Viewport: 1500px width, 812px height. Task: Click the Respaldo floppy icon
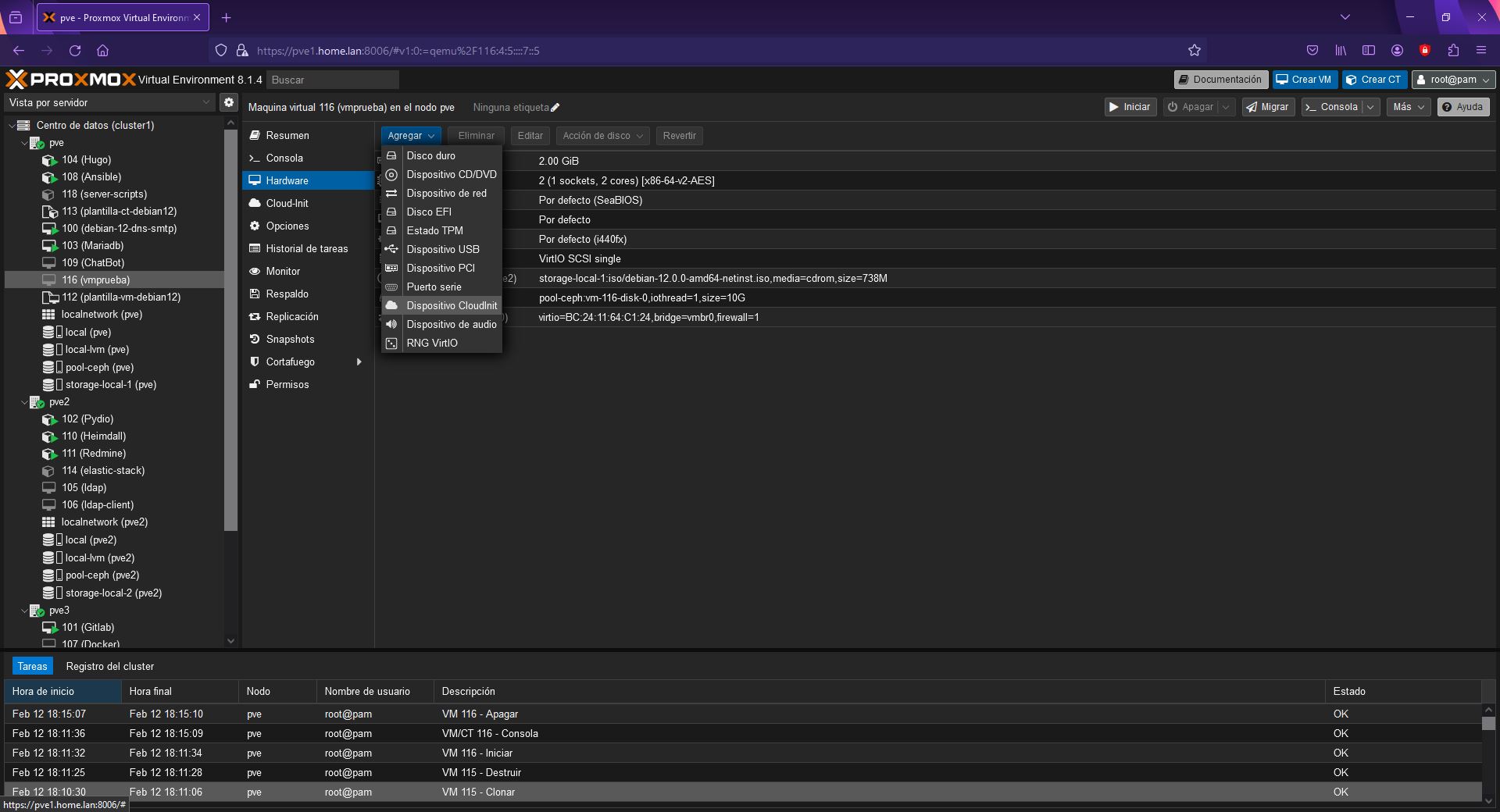[255, 294]
